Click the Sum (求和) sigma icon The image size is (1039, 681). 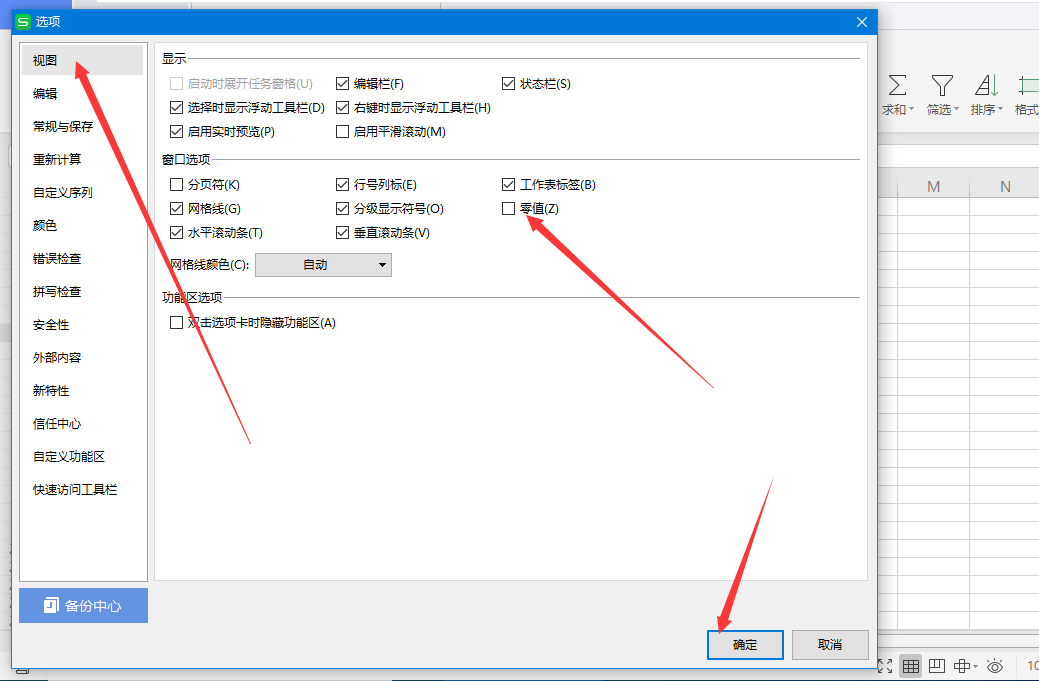[897, 85]
